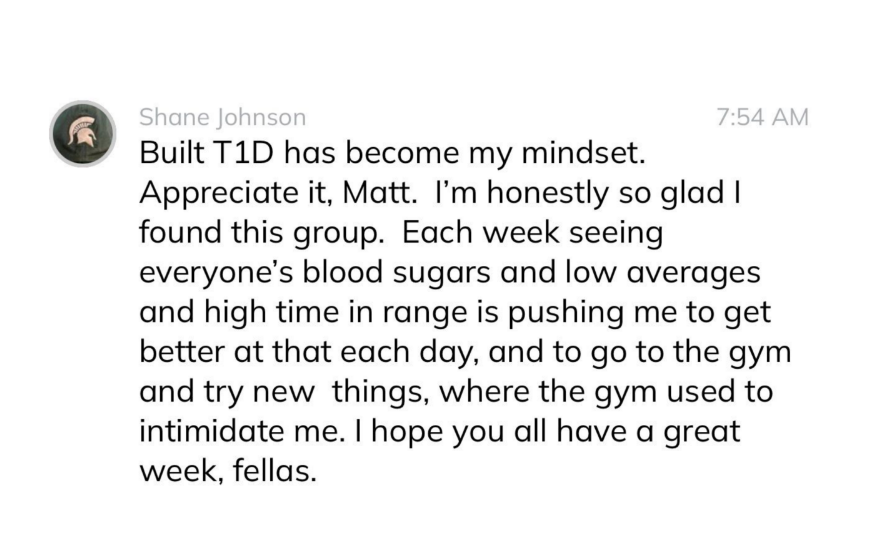The height and width of the screenshot is (554, 888).
Task: Click the phrase 'found this group.'
Action: [262, 233]
